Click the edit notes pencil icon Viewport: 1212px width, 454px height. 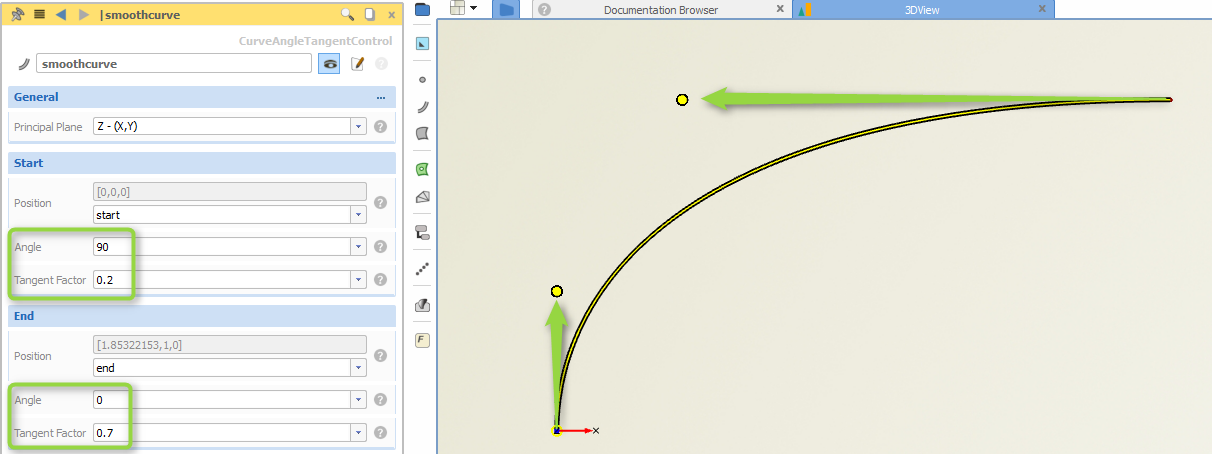tap(357, 63)
